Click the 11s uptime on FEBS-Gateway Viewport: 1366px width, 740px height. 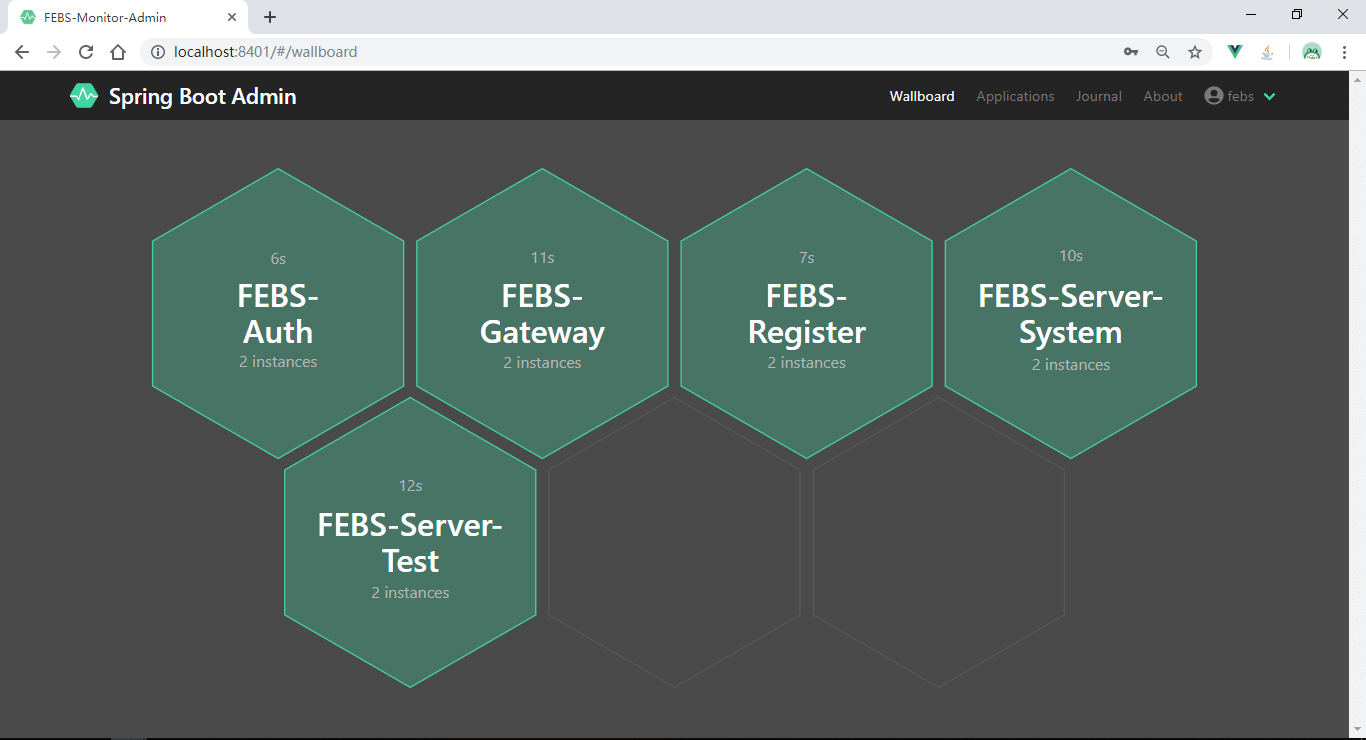(x=542, y=258)
